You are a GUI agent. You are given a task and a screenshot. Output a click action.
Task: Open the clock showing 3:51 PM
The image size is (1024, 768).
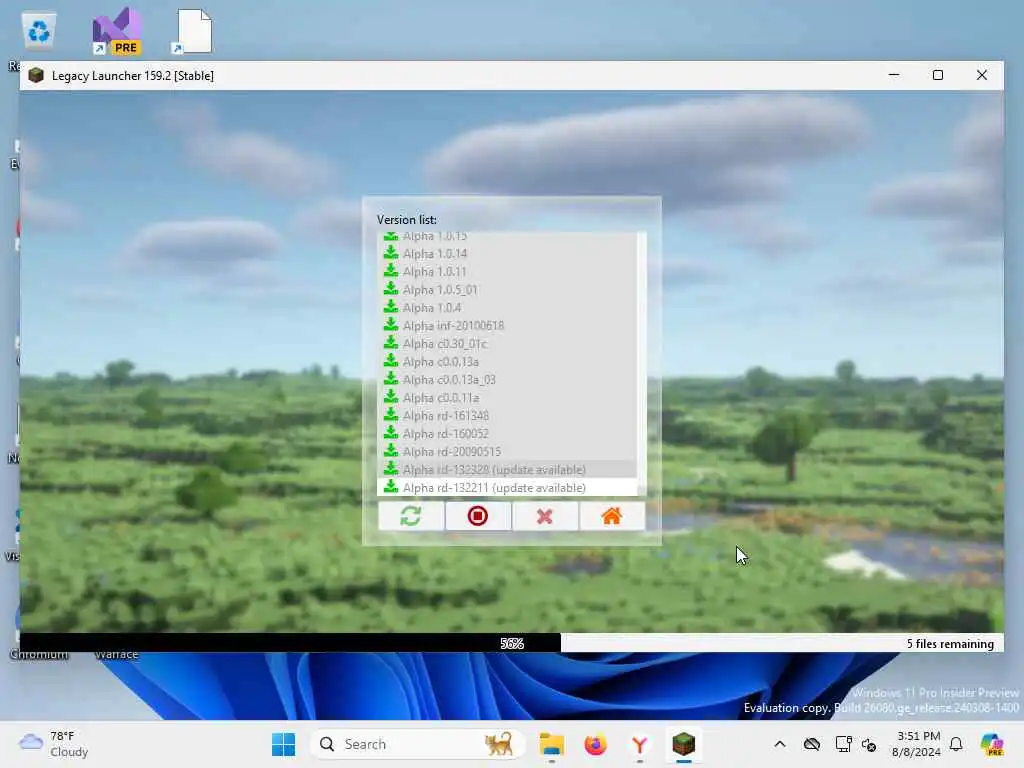point(917,744)
